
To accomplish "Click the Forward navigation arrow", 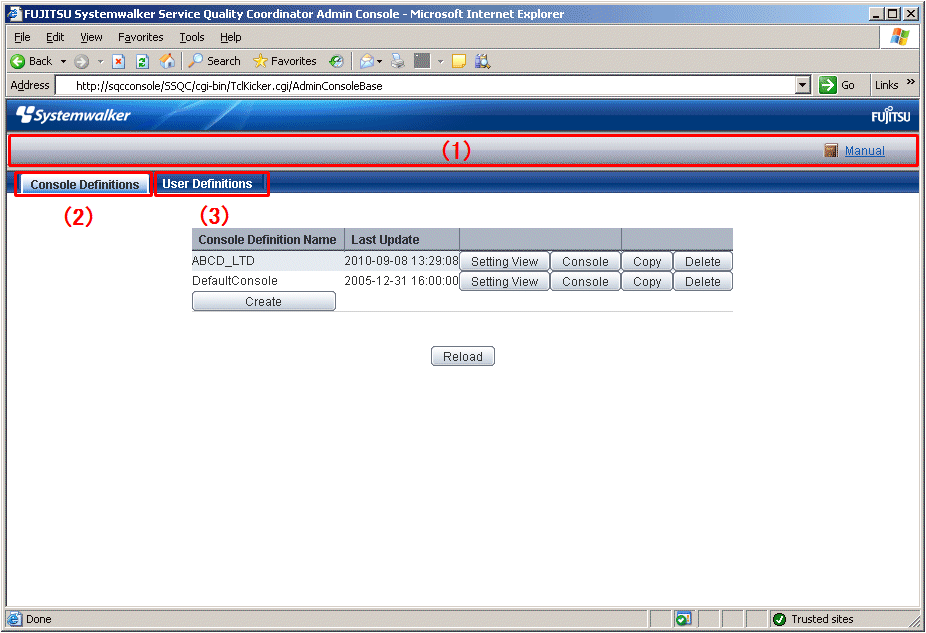I will coord(81,61).
